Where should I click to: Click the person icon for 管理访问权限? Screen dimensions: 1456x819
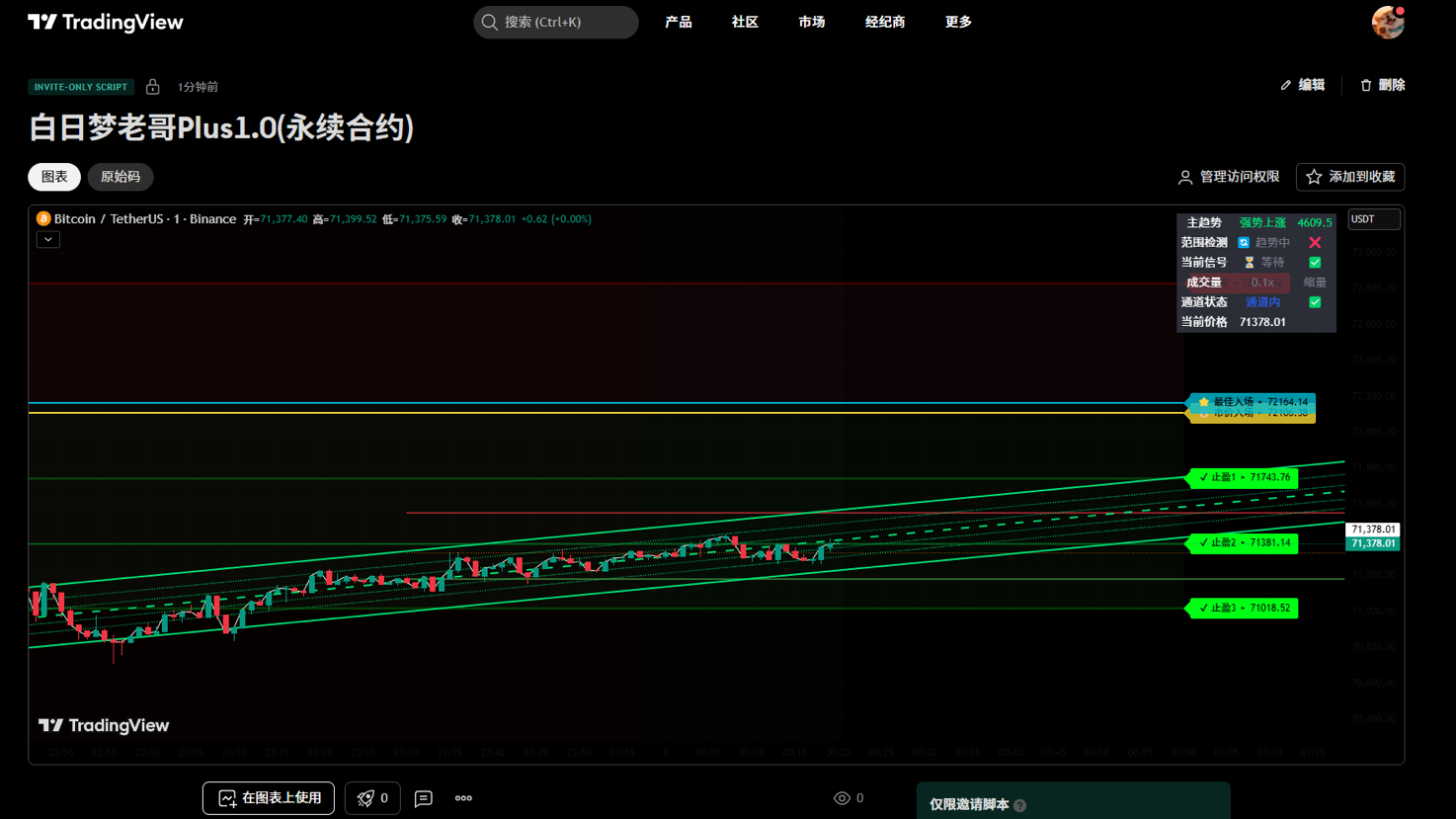point(1185,177)
